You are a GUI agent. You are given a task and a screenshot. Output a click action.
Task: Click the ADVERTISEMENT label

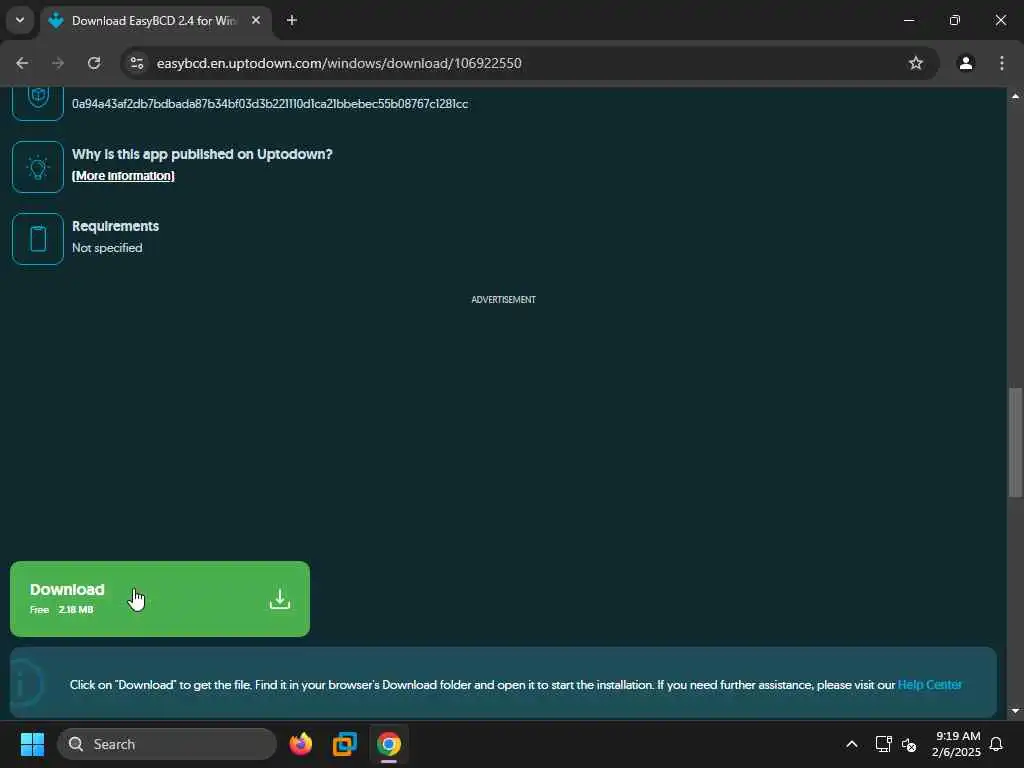pyautogui.click(x=504, y=300)
